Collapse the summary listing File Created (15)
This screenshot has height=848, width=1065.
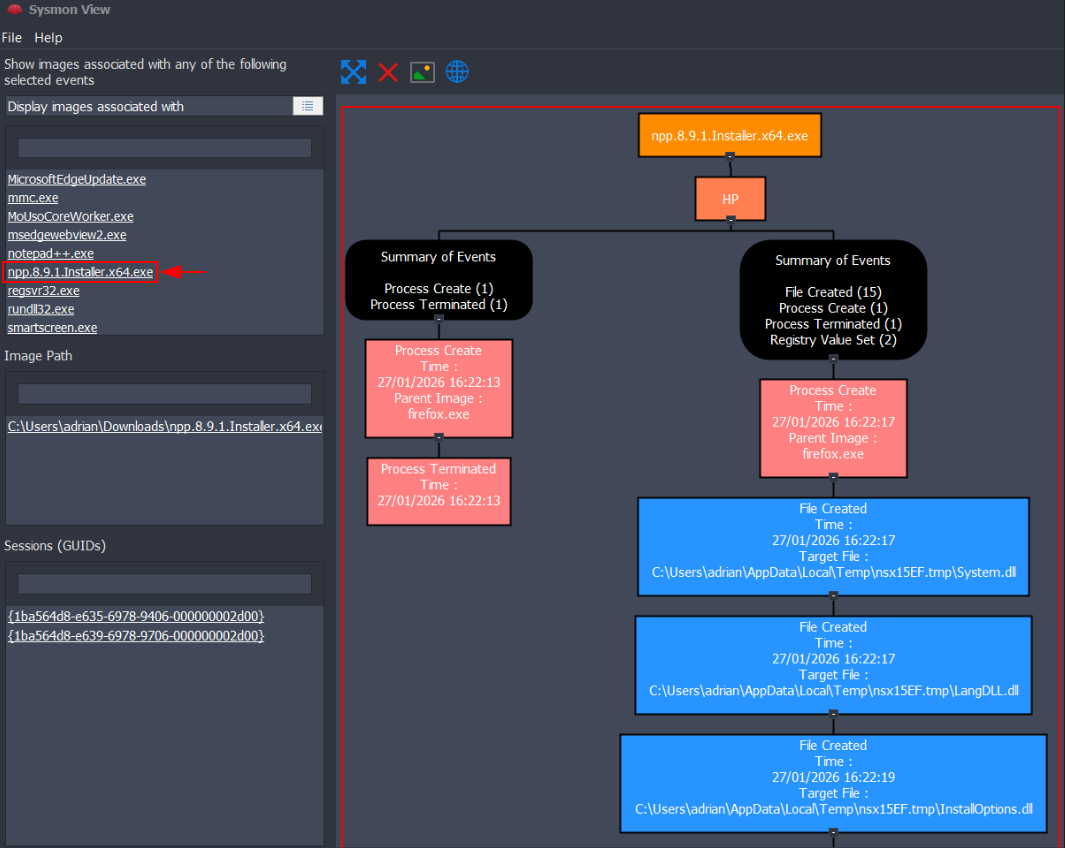click(x=833, y=359)
